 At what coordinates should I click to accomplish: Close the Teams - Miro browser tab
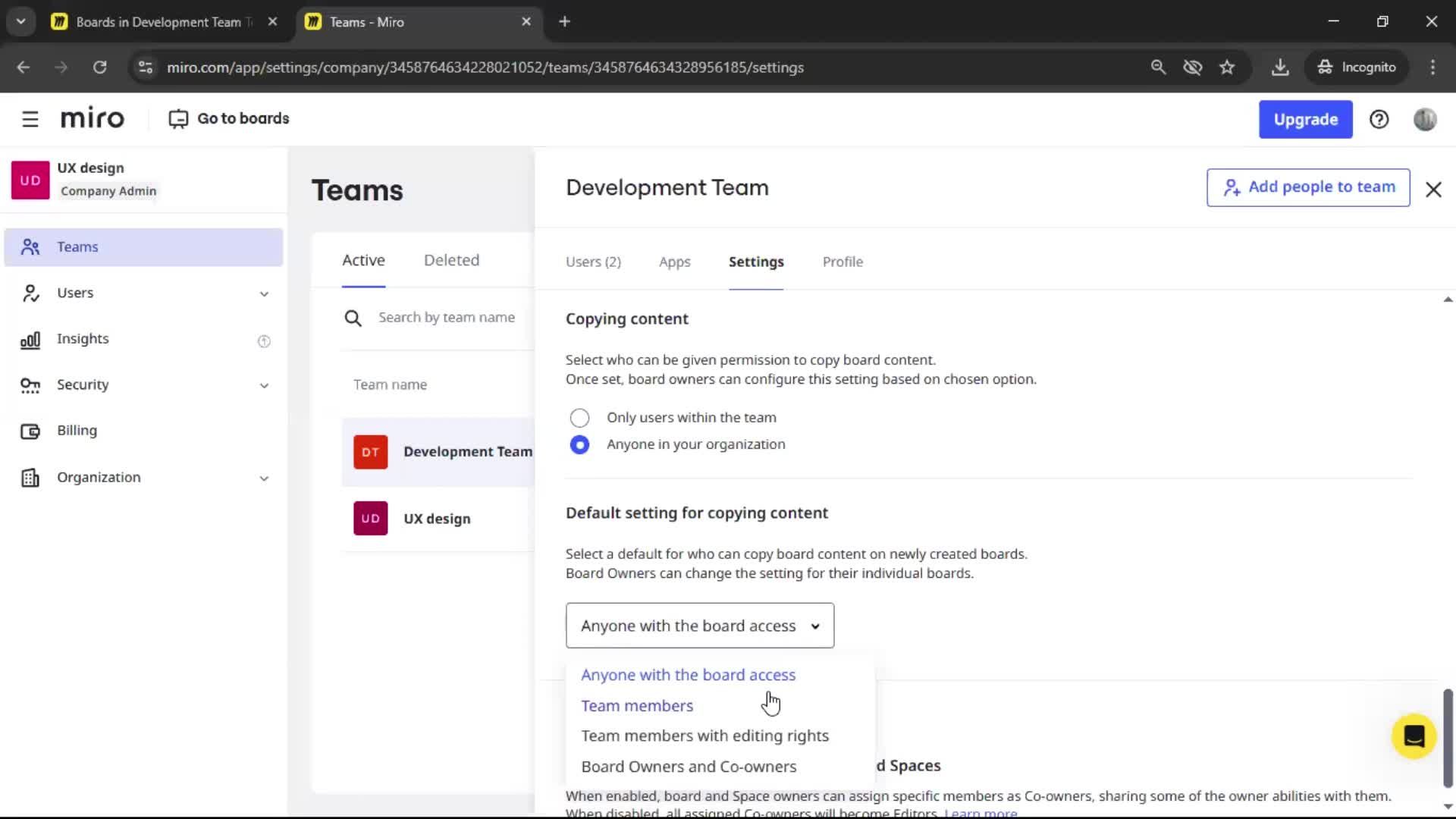click(x=526, y=22)
